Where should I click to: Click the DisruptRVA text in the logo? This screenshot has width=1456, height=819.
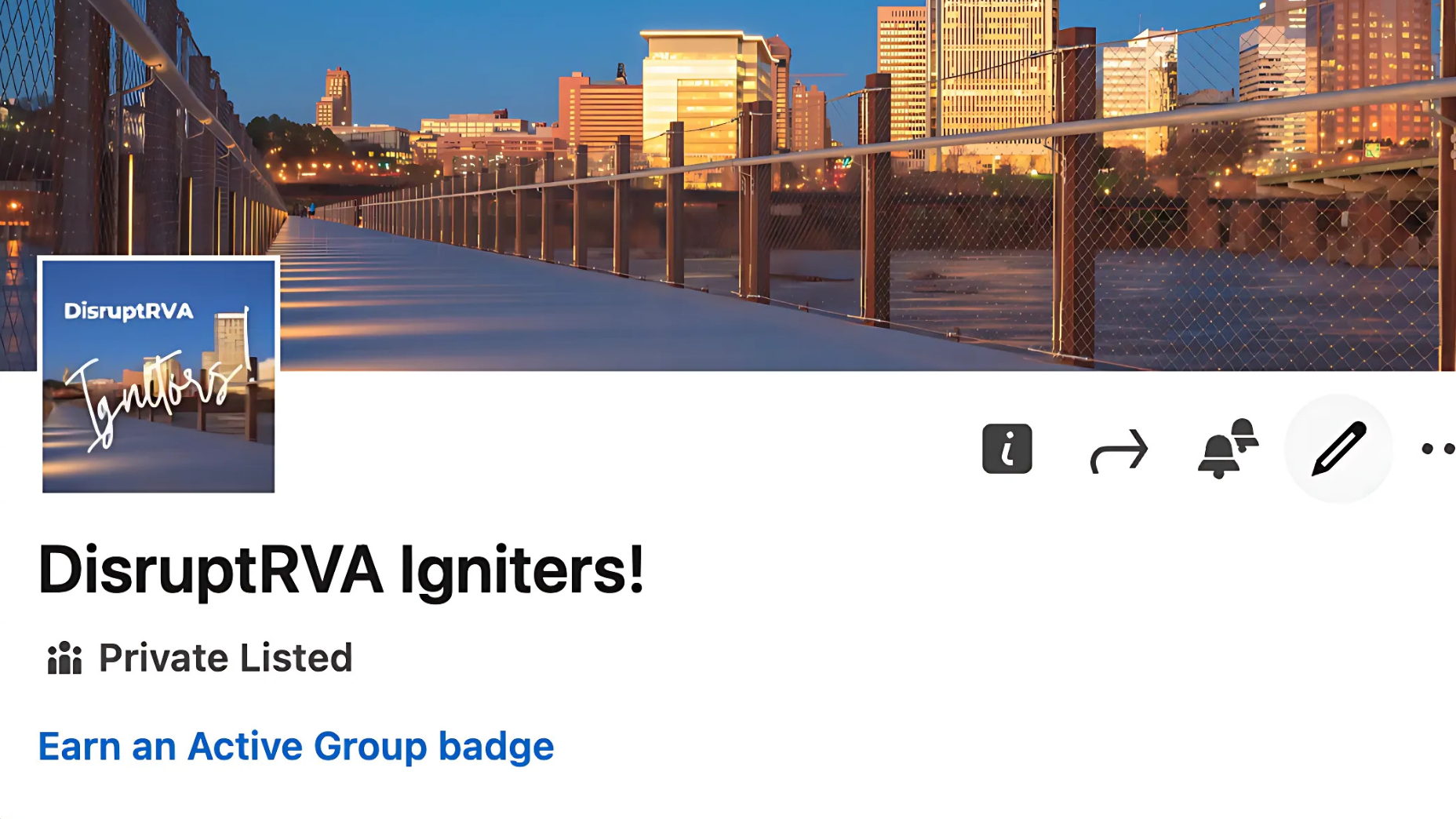click(x=129, y=311)
